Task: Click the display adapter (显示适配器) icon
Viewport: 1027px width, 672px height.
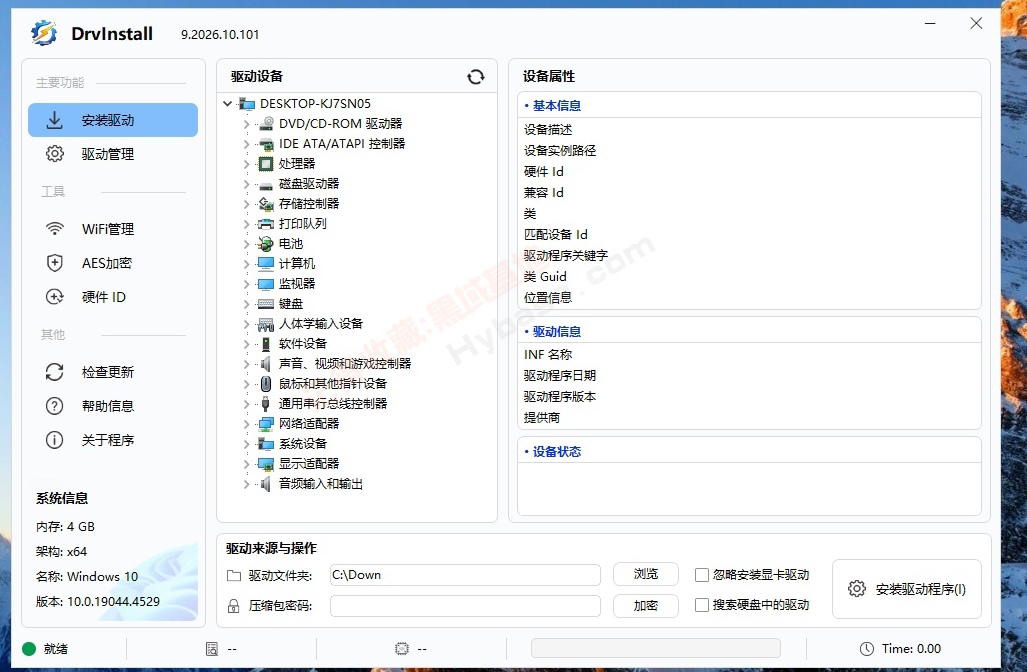Action: point(266,464)
